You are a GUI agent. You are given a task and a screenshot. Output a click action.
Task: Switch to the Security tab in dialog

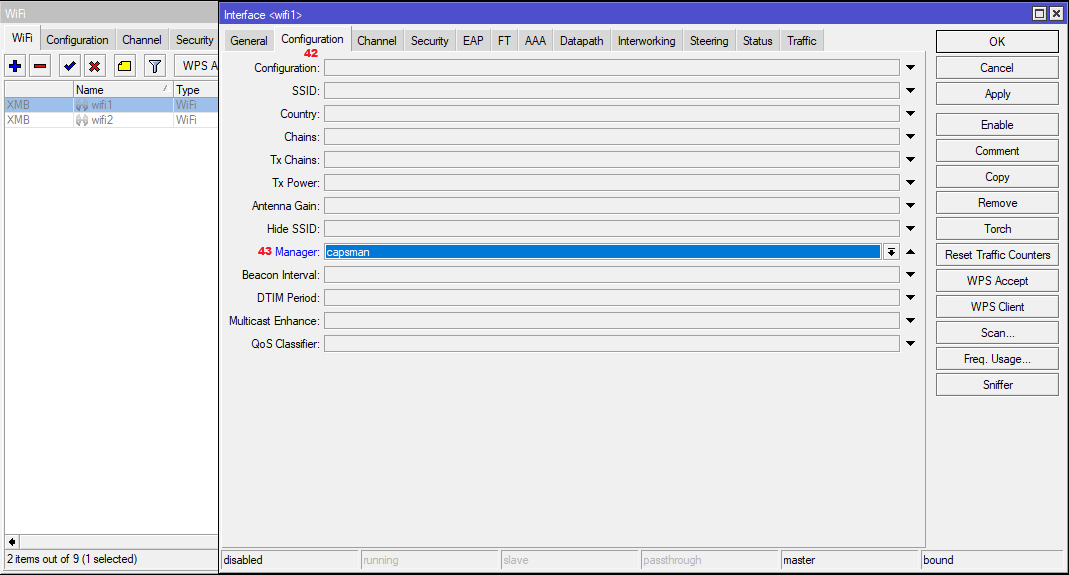pyautogui.click(x=429, y=41)
